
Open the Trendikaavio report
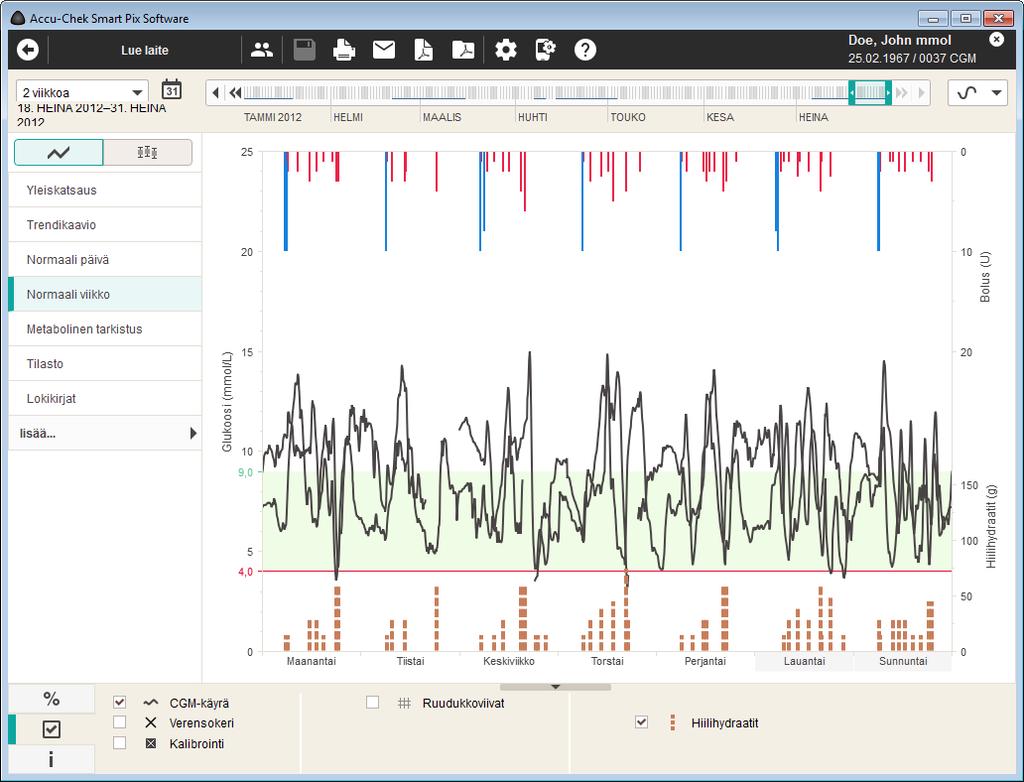105,225
